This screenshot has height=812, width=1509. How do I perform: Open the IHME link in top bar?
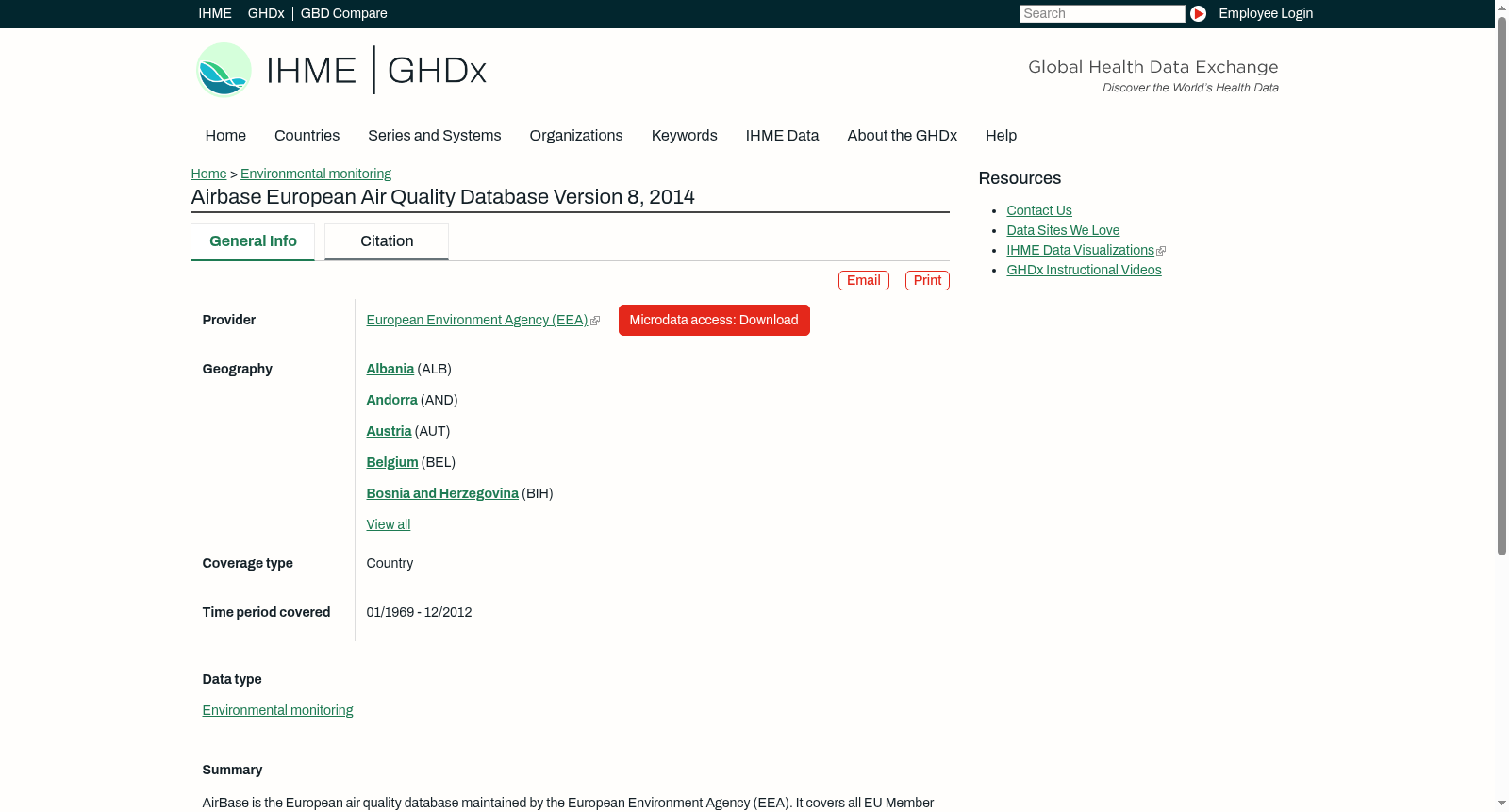(x=215, y=13)
